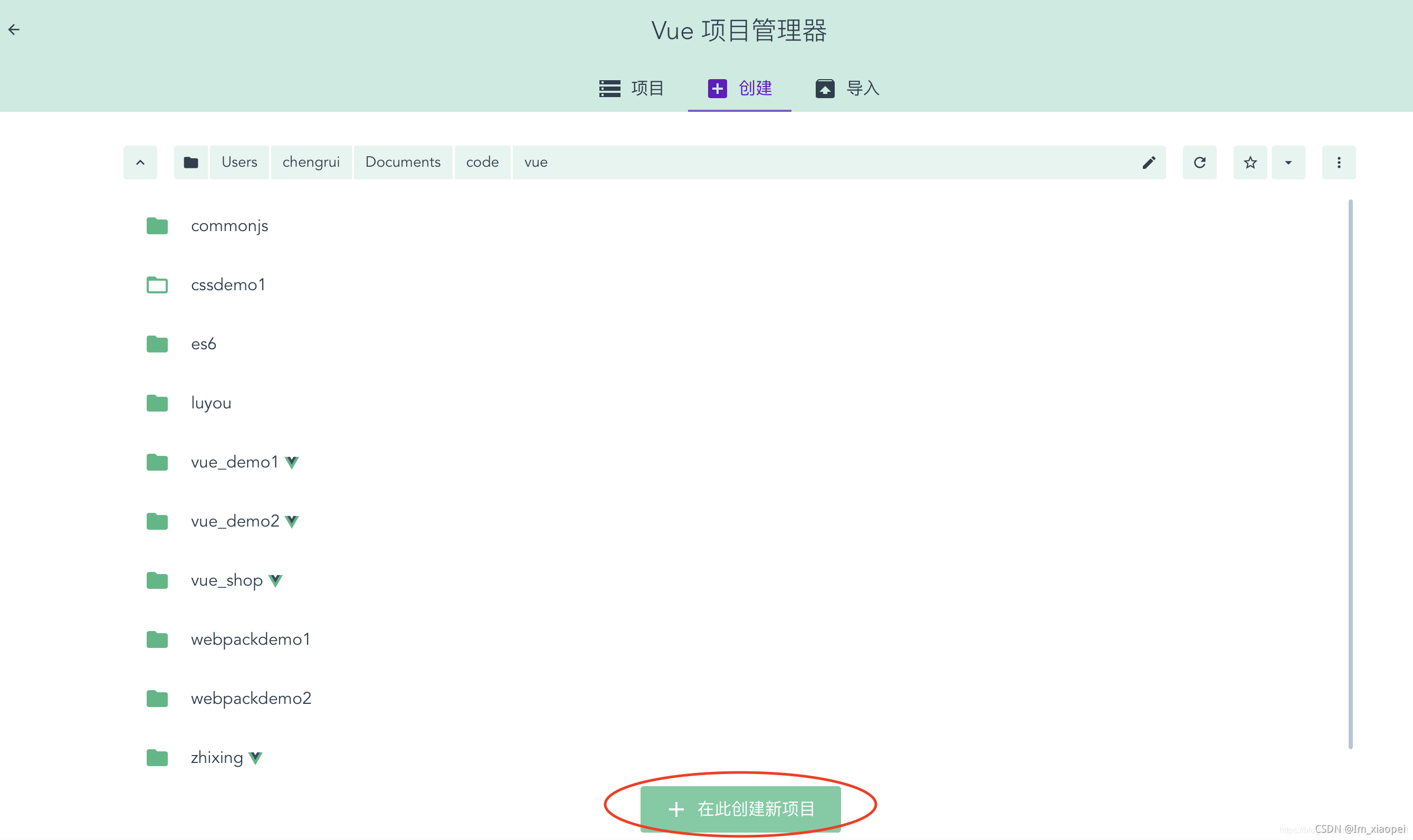The image size is (1413, 840).
Task: Click 在此创建新项目 to create project here
Action: 740,809
